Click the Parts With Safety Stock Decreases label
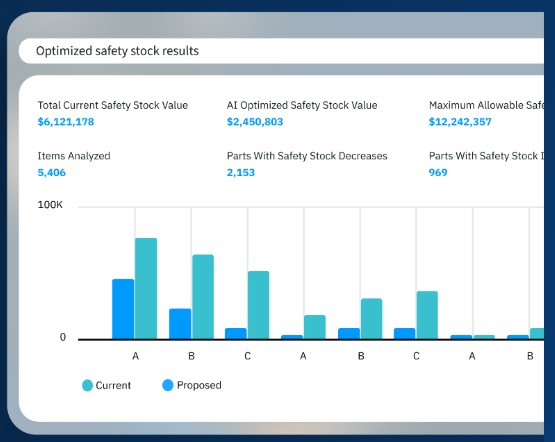This screenshot has width=555, height=442. tap(307, 156)
